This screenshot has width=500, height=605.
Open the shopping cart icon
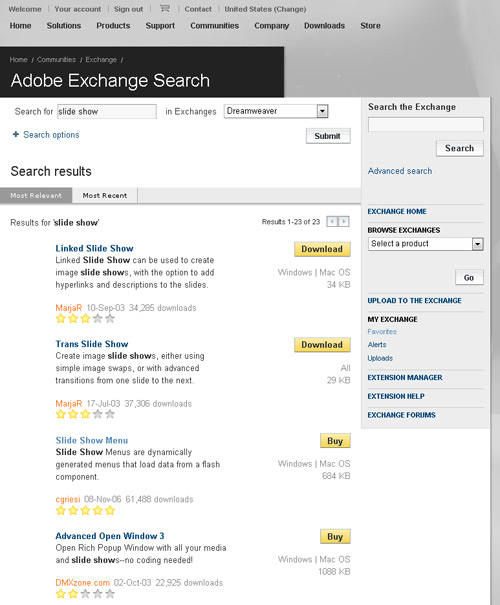[165, 8]
